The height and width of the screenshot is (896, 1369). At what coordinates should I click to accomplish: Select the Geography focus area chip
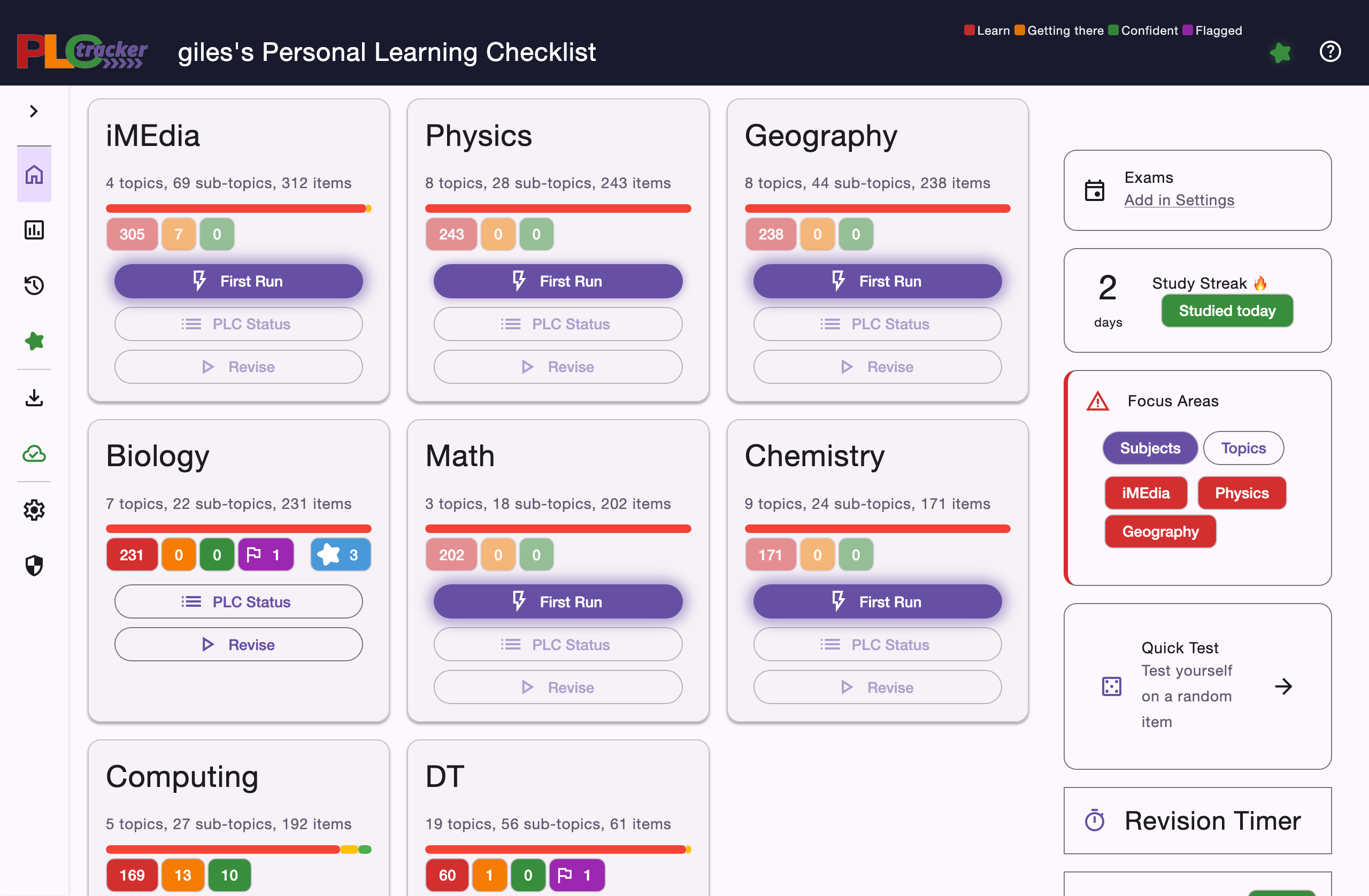pyautogui.click(x=1160, y=531)
